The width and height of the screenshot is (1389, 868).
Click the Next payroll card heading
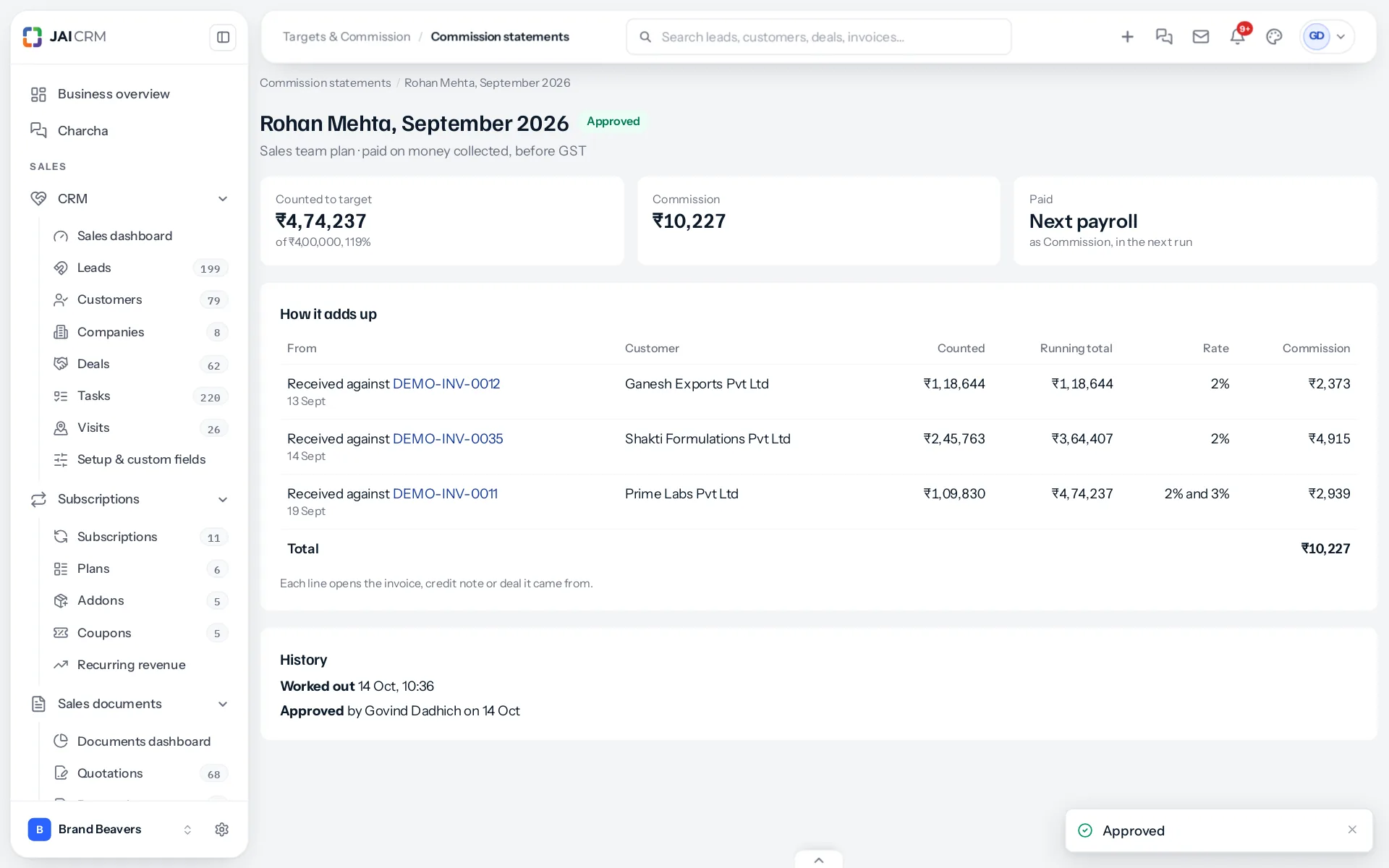point(1084,221)
